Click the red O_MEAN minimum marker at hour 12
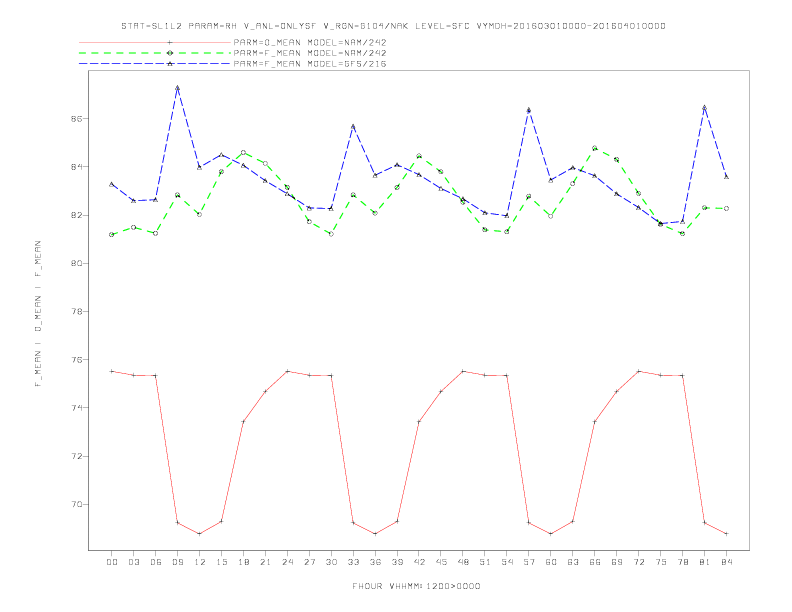This screenshot has height=612, width=792. coord(199,534)
